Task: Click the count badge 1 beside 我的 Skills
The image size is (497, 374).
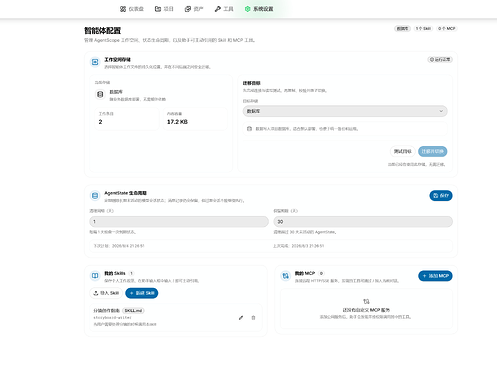Action: coord(131,273)
